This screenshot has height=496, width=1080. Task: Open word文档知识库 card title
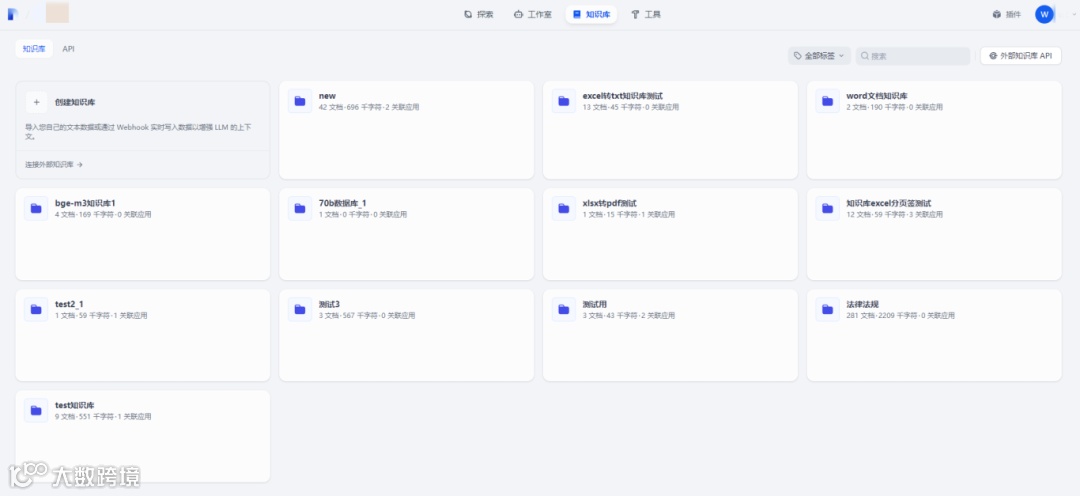point(877,96)
